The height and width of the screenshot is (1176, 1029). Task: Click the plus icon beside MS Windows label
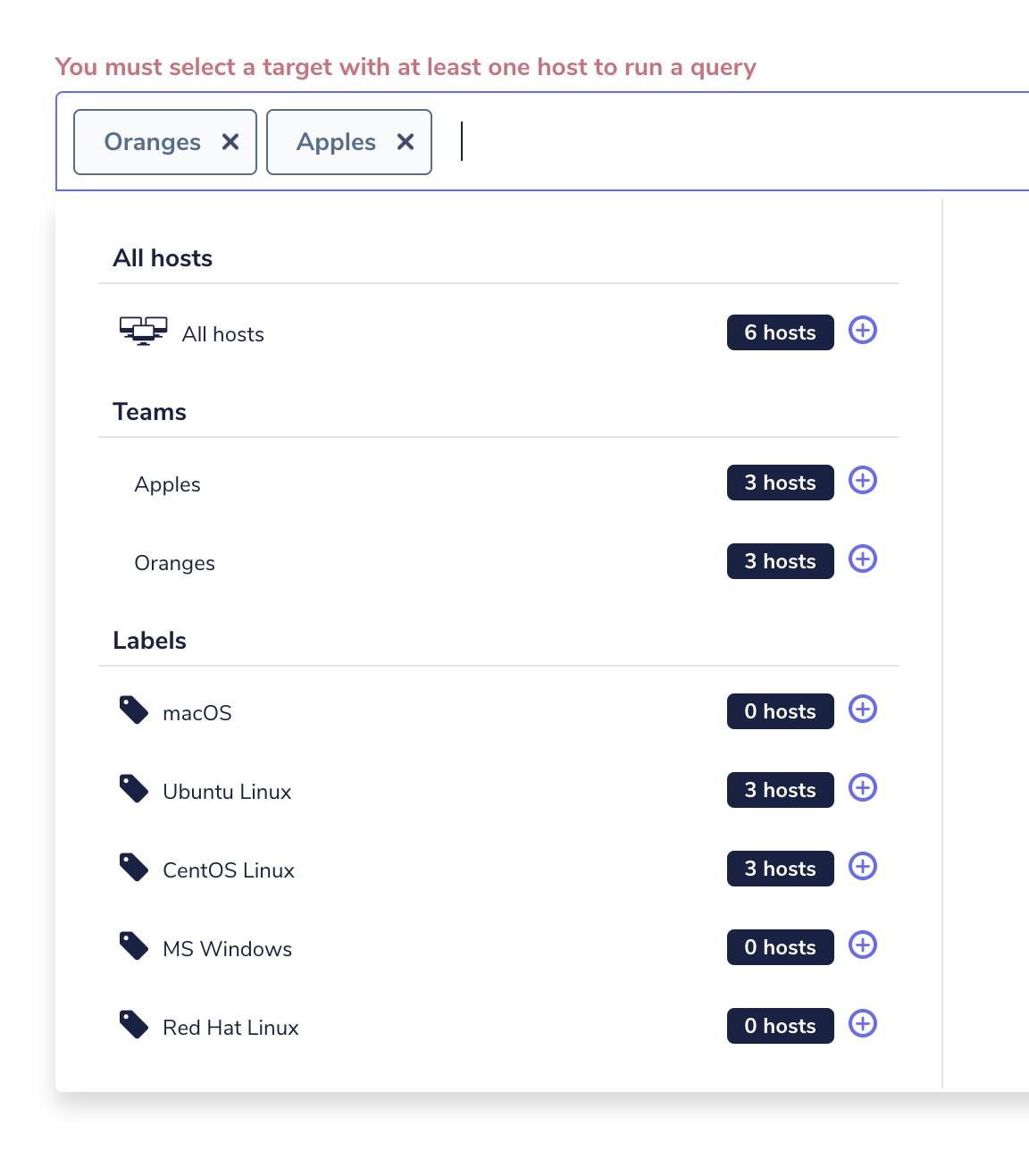point(862,945)
